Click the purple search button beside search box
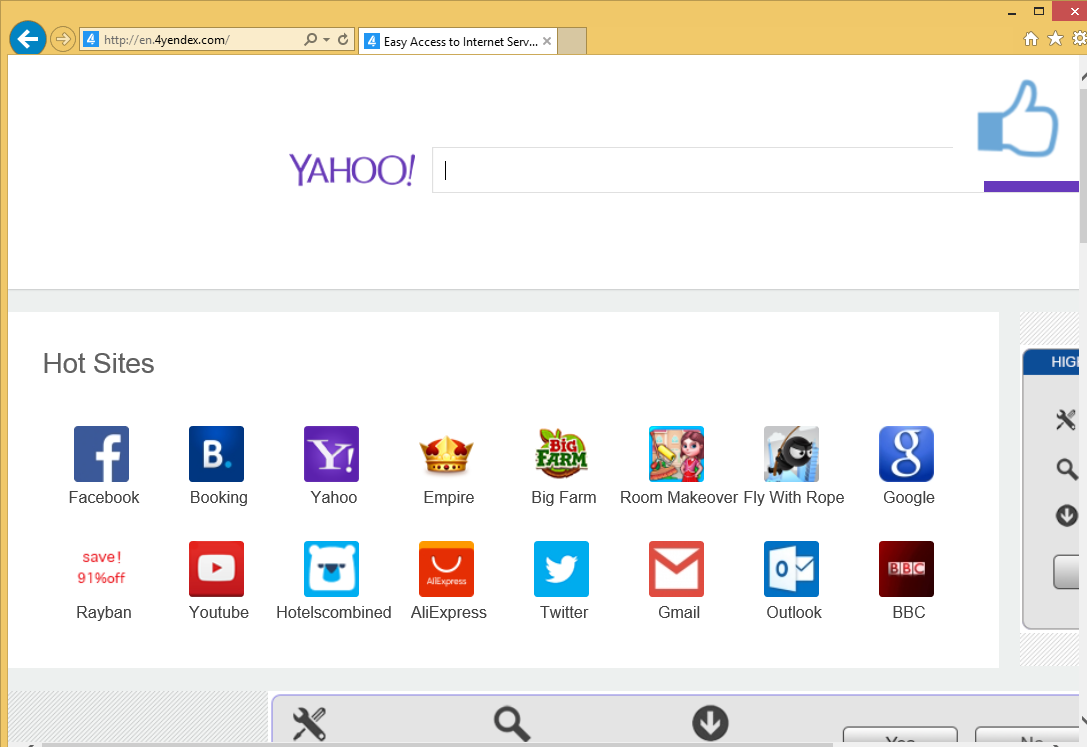The width and height of the screenshot is (1087, 747). [x=1032, y=186]
